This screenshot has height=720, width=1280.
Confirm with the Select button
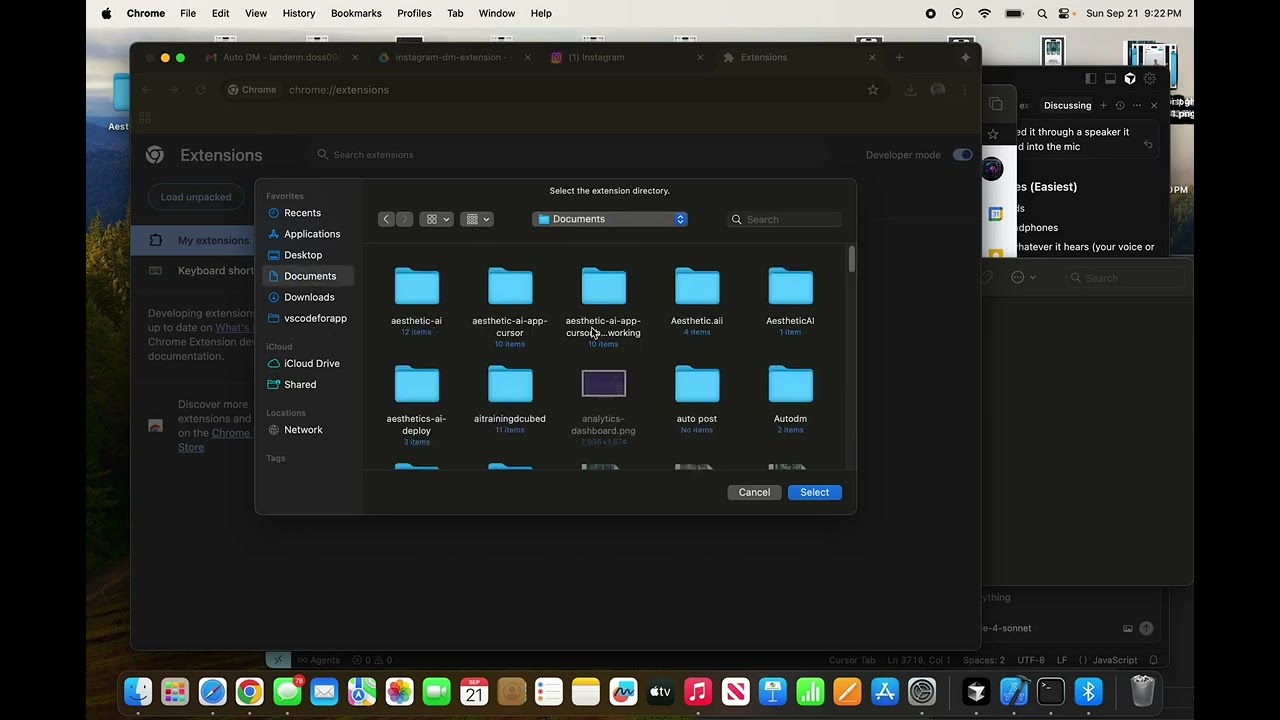(x=814, y=492)
